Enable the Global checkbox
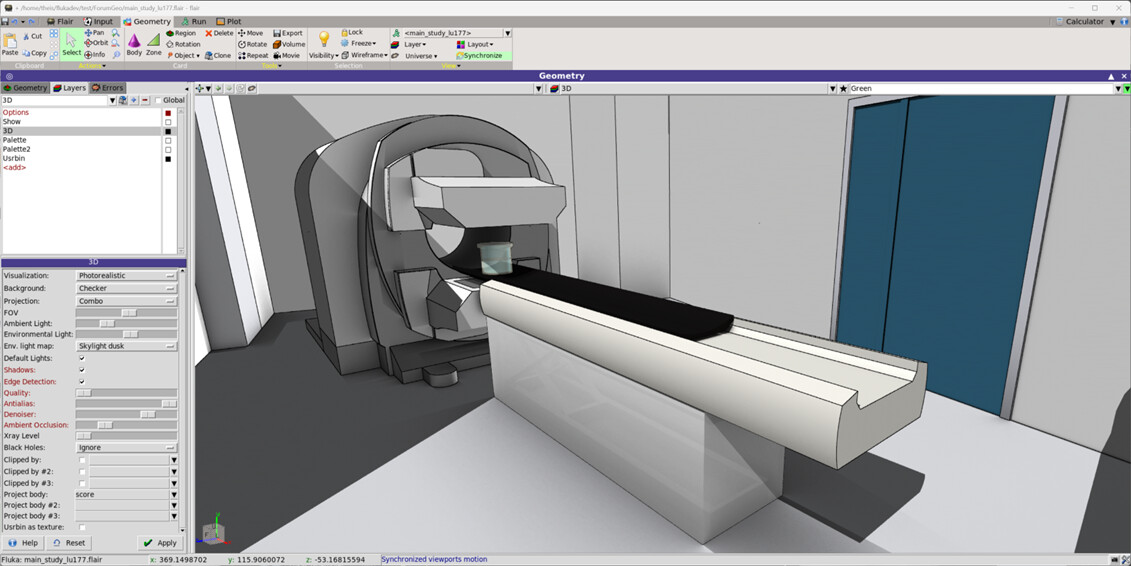The image size is (1131, 566). [158, 100]
